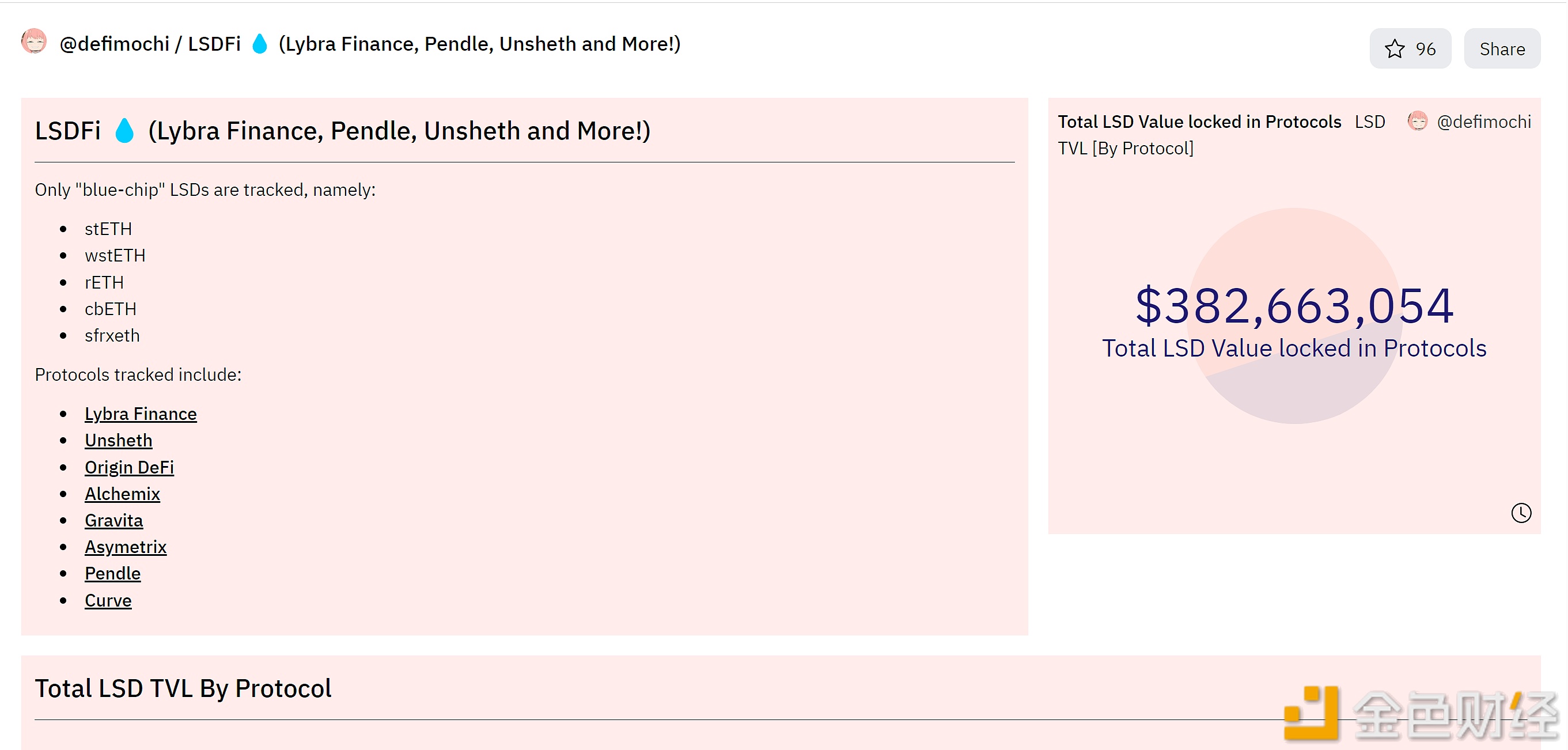Open the Curve link
The width and height of the screenshot is (1568, 750).
(108, 600)
